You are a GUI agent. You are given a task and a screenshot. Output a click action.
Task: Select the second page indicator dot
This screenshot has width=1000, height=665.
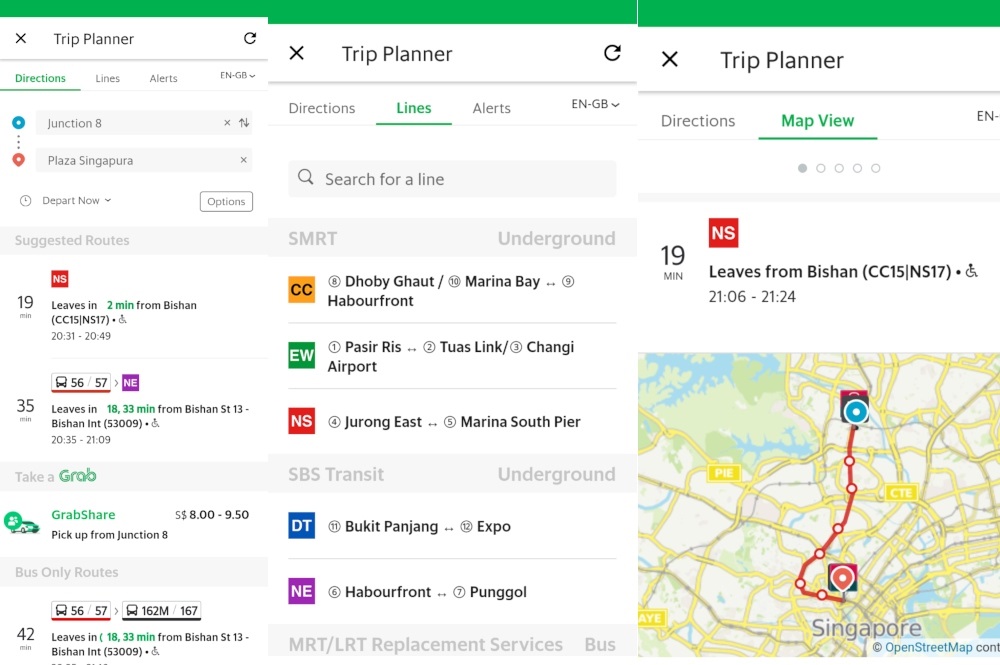[821, 168]
